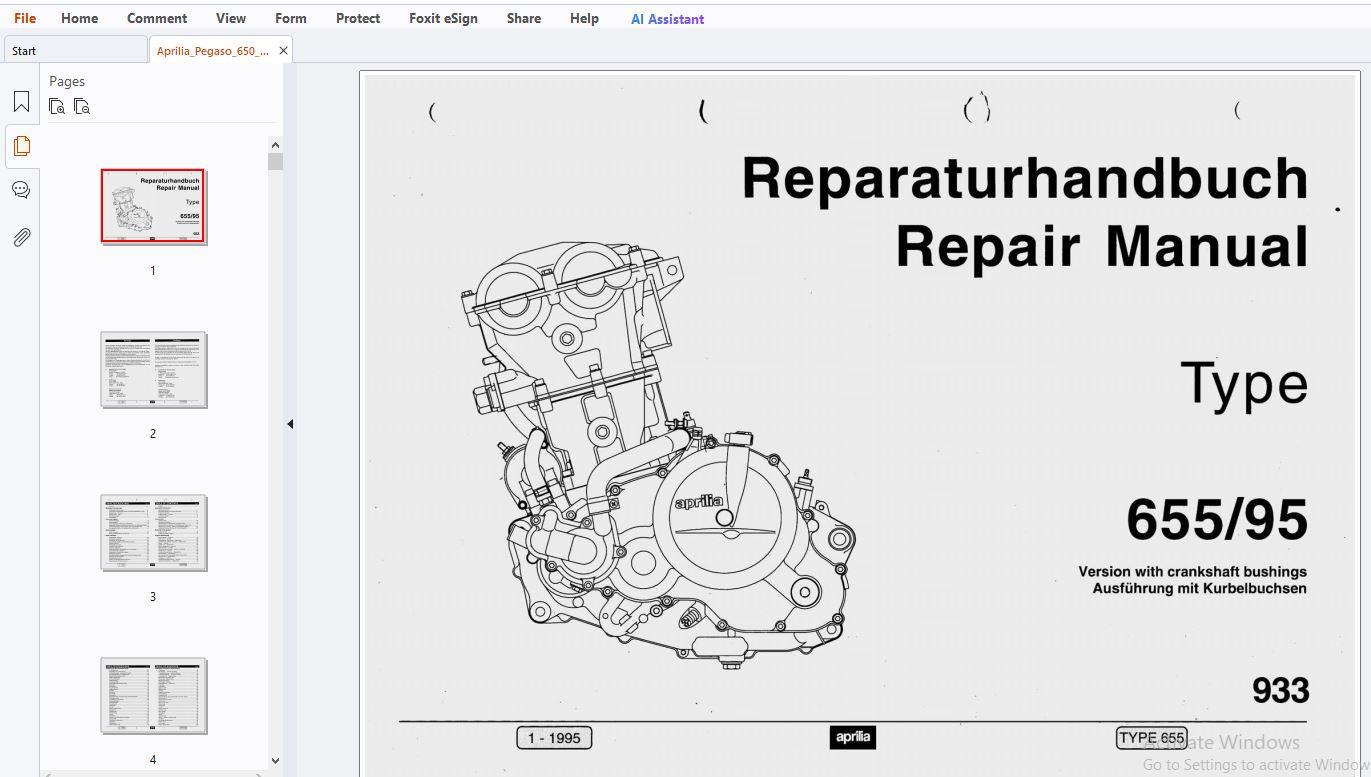Click 'Reparaturhandbuch' title in the document

[x=1025, y=178]
